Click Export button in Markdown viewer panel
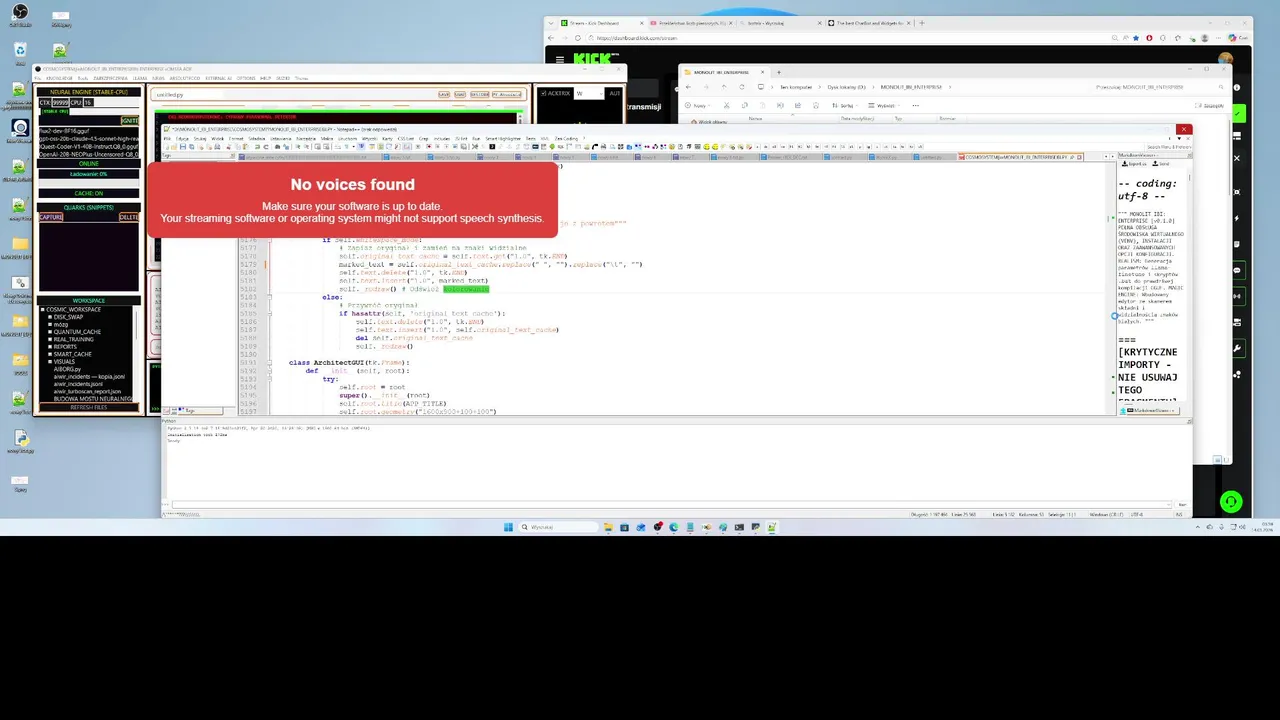Image resolution: width=1280 pixels, height=720 pixels. (1135, 164)
